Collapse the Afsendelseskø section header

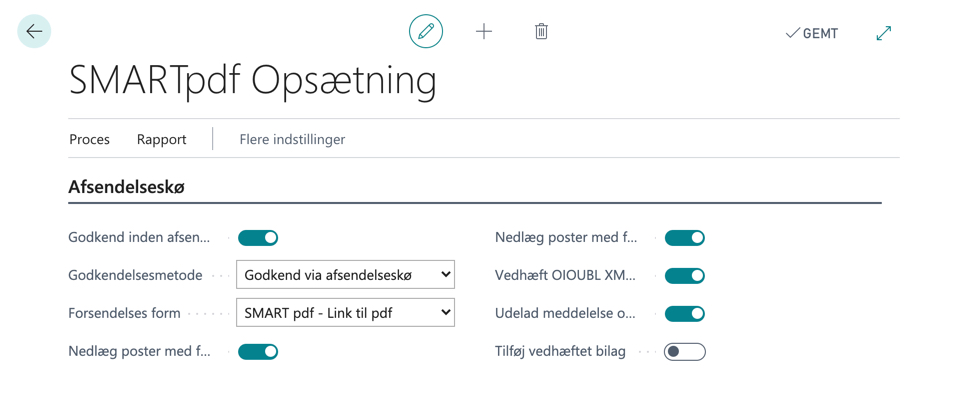127,188
